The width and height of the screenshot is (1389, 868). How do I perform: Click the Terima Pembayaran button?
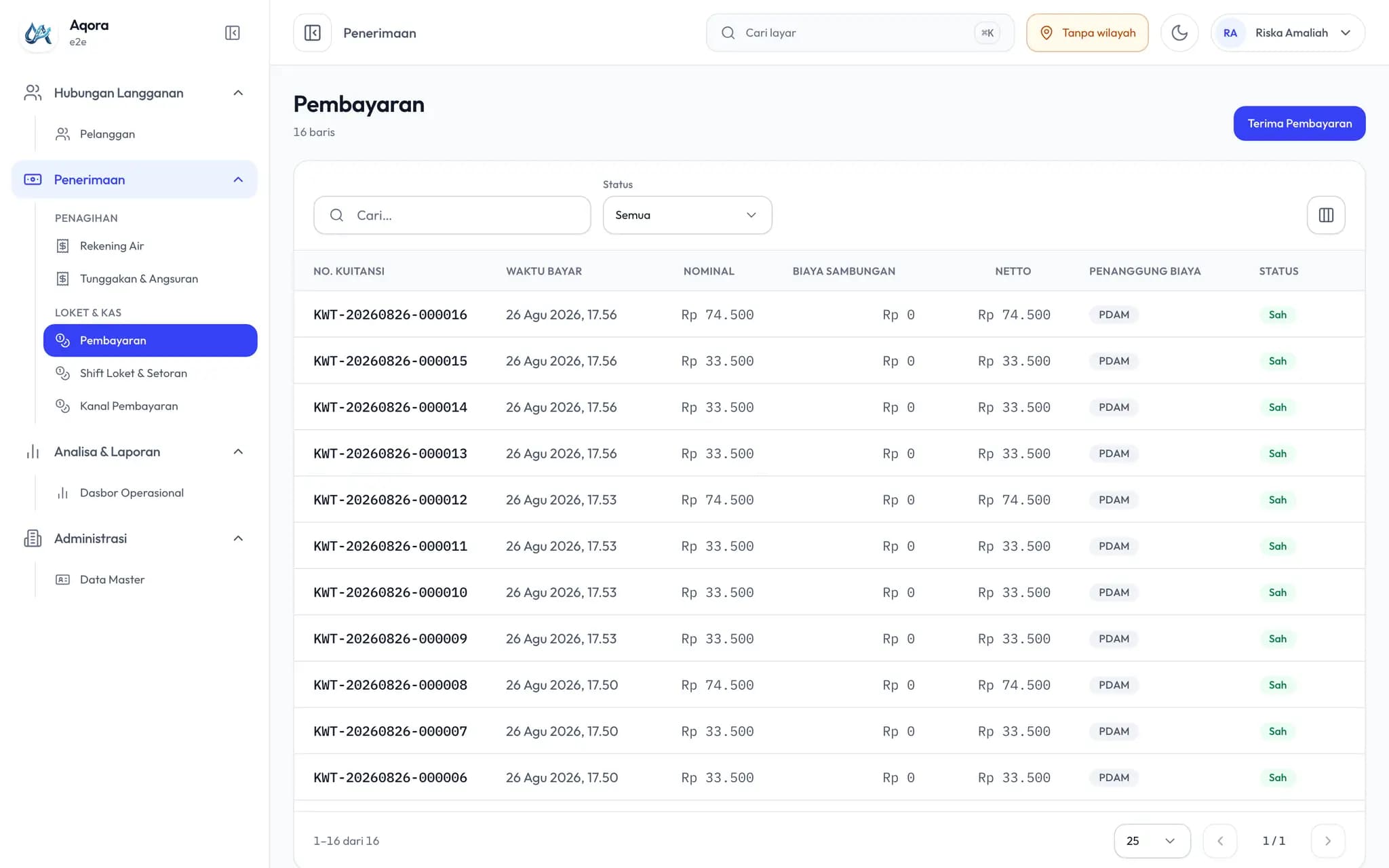(x=1299, y=123)
